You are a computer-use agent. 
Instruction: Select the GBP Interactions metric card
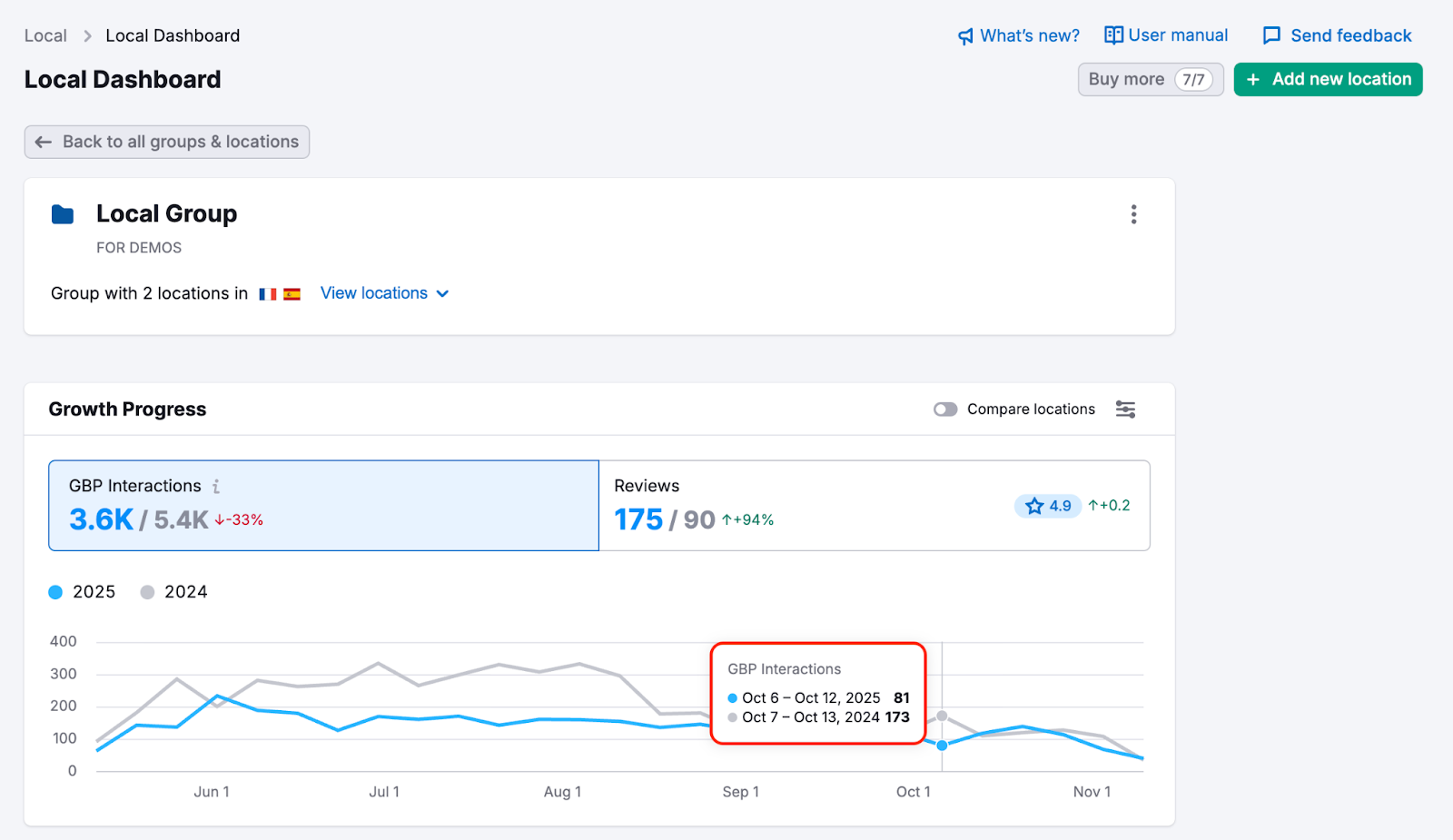click(x=323, y=506)
